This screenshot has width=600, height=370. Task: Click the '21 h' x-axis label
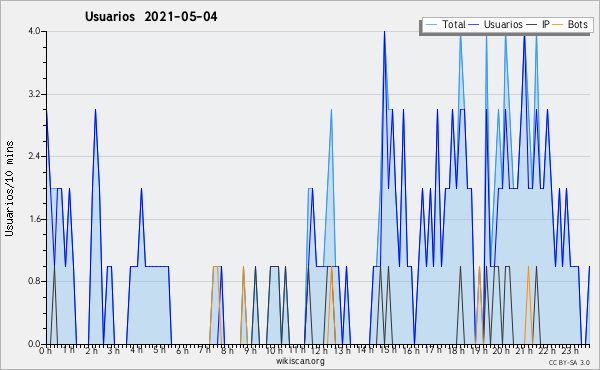(x=524, y=350)
